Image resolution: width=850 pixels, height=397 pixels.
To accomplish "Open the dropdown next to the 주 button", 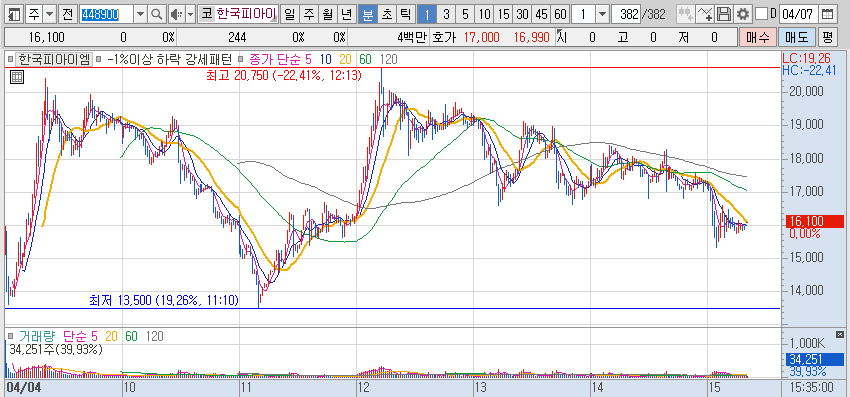I will [50, 14].
